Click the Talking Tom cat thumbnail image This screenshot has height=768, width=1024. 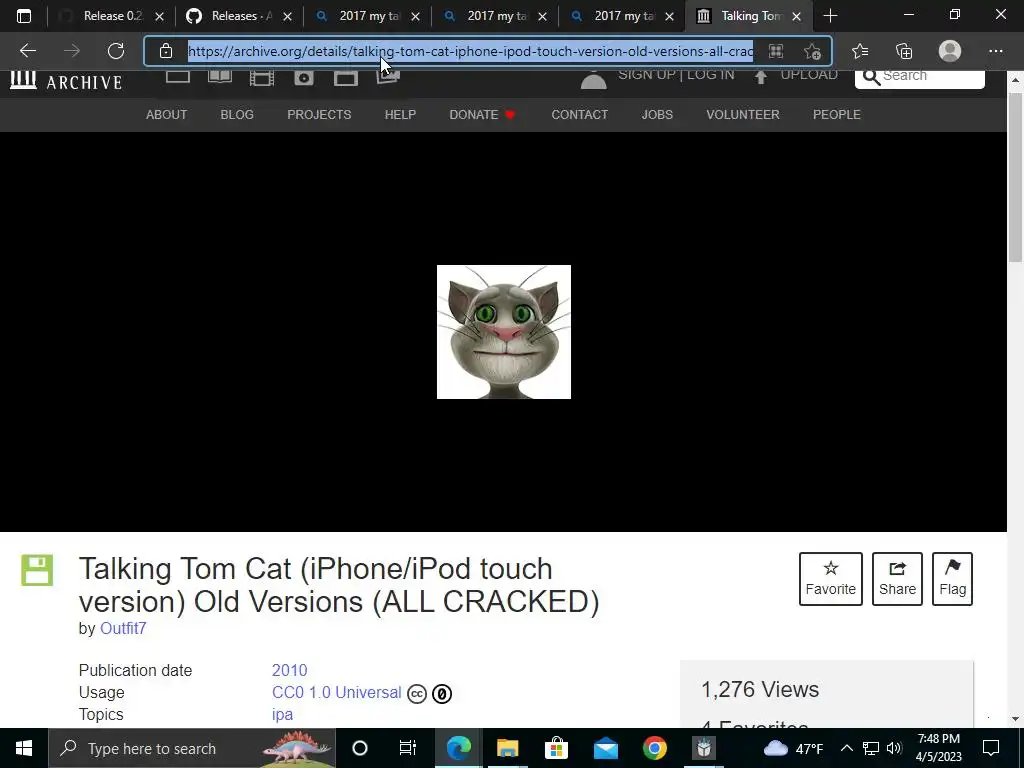pos(504,332)
